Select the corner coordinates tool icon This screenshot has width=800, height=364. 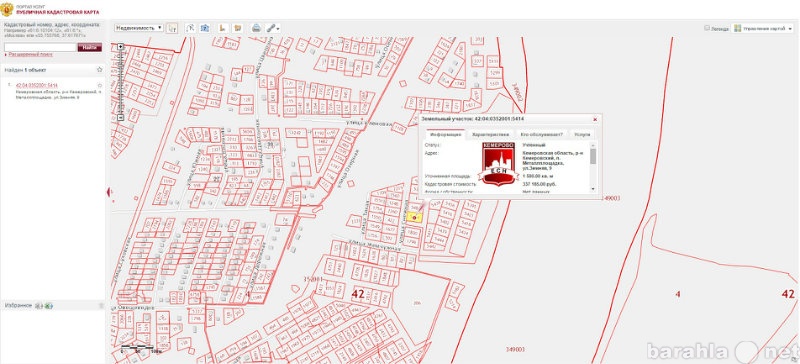(222, 28)
